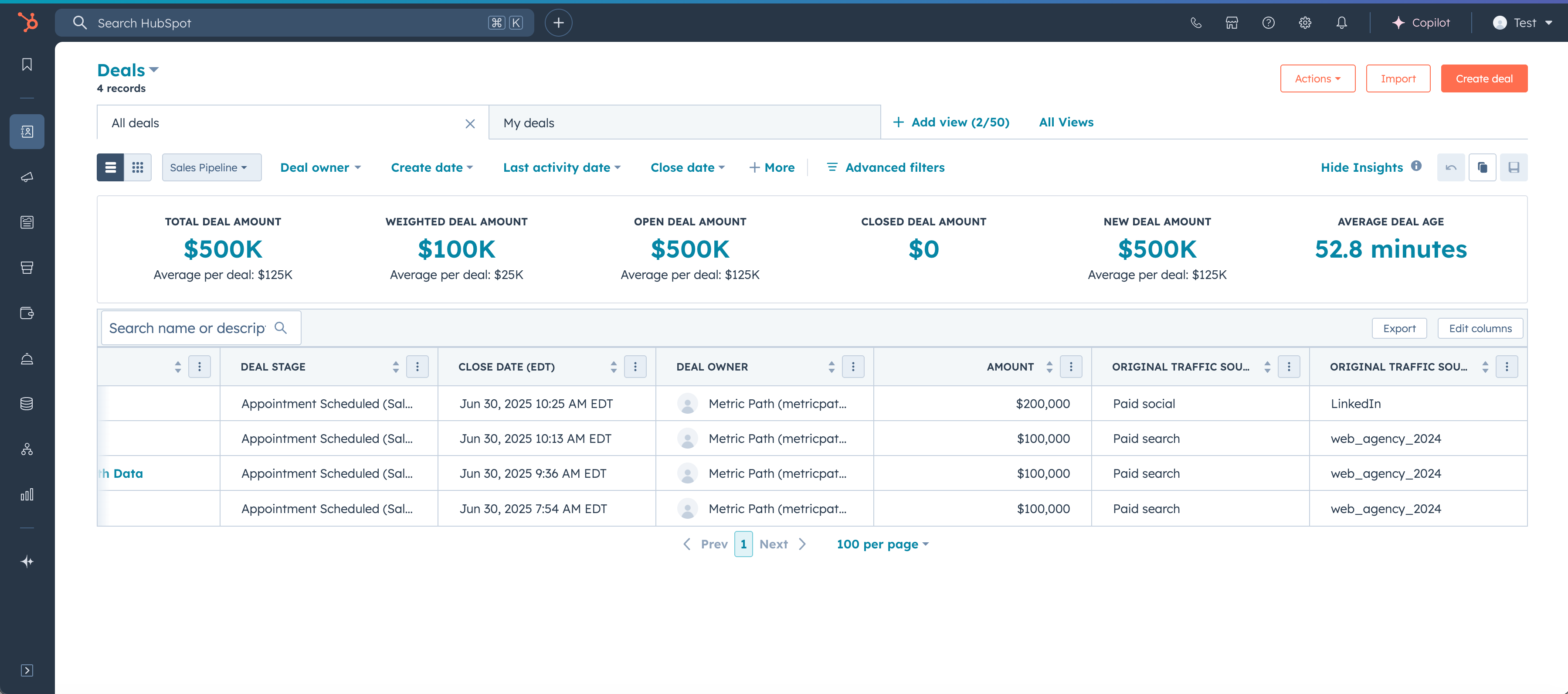The image size is (1568, 694).
Task: Open the Sales sidebar icon
Action: pyautogui.click(x=27, y=268)
